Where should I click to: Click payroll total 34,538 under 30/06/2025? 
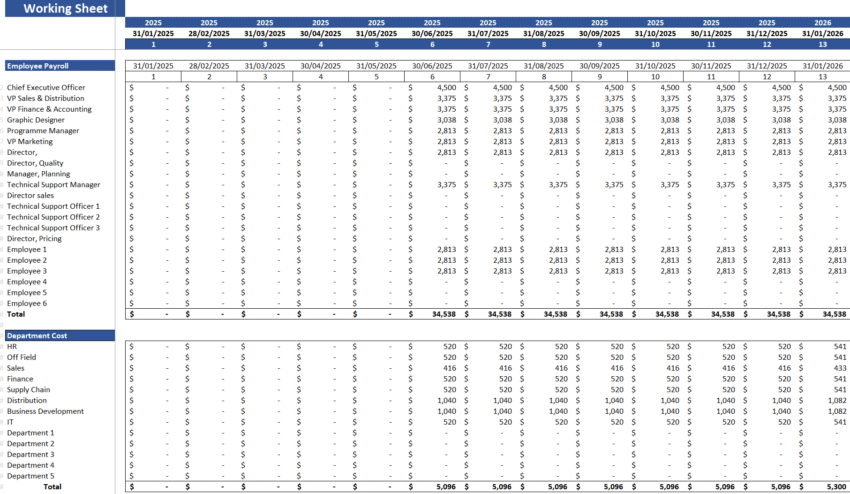(443, 314)
